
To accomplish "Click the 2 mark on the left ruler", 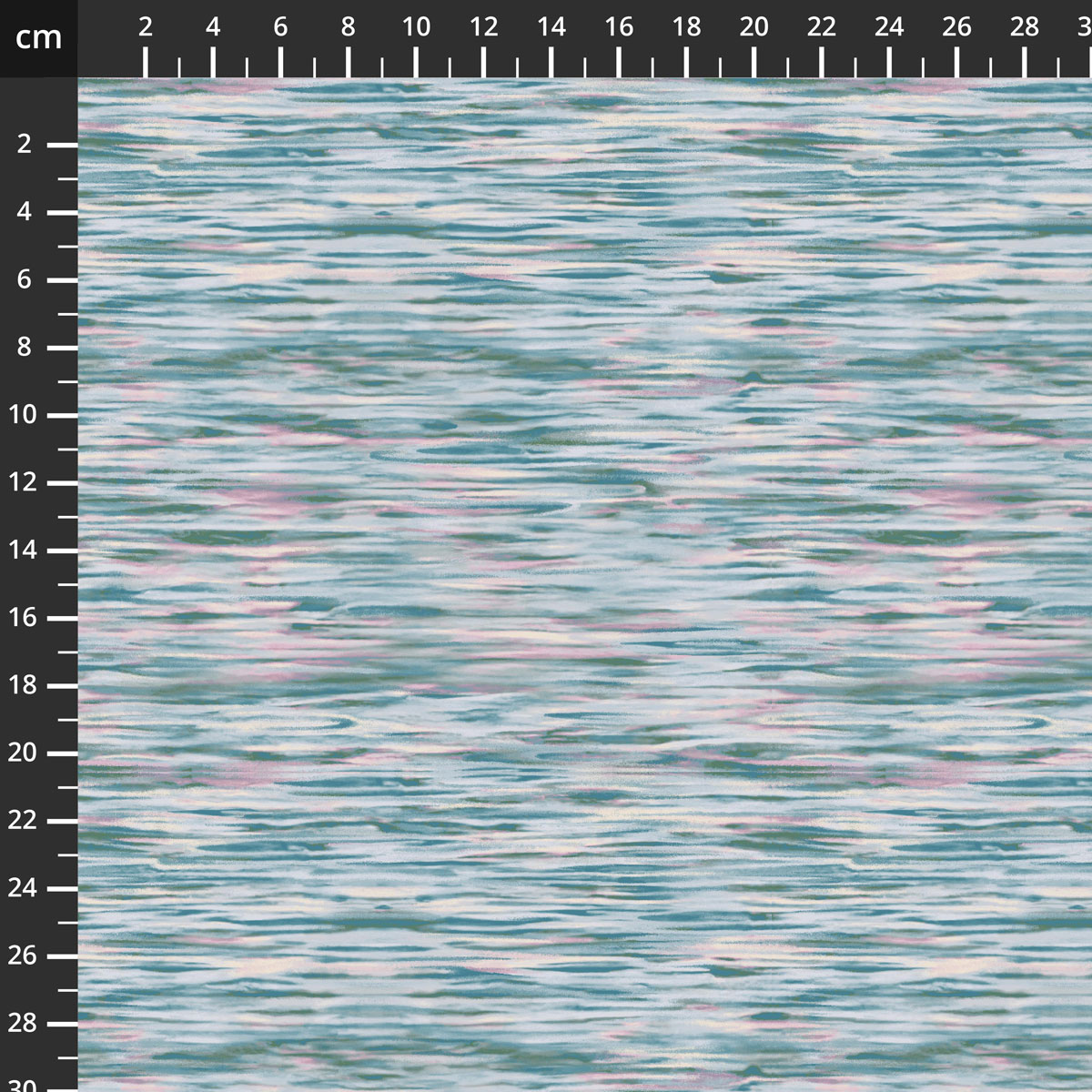I will (25, 145).
